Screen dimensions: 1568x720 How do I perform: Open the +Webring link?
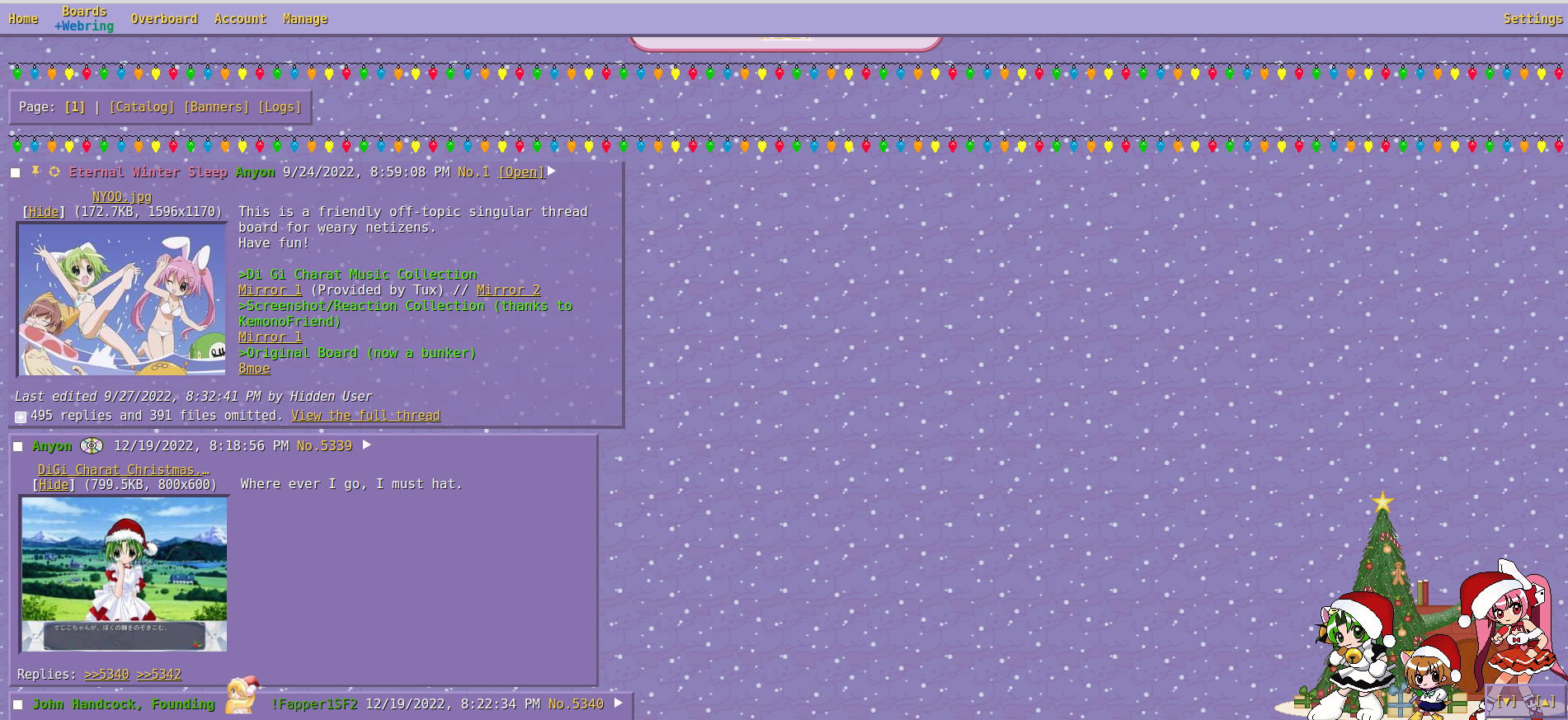coord(84,26)
